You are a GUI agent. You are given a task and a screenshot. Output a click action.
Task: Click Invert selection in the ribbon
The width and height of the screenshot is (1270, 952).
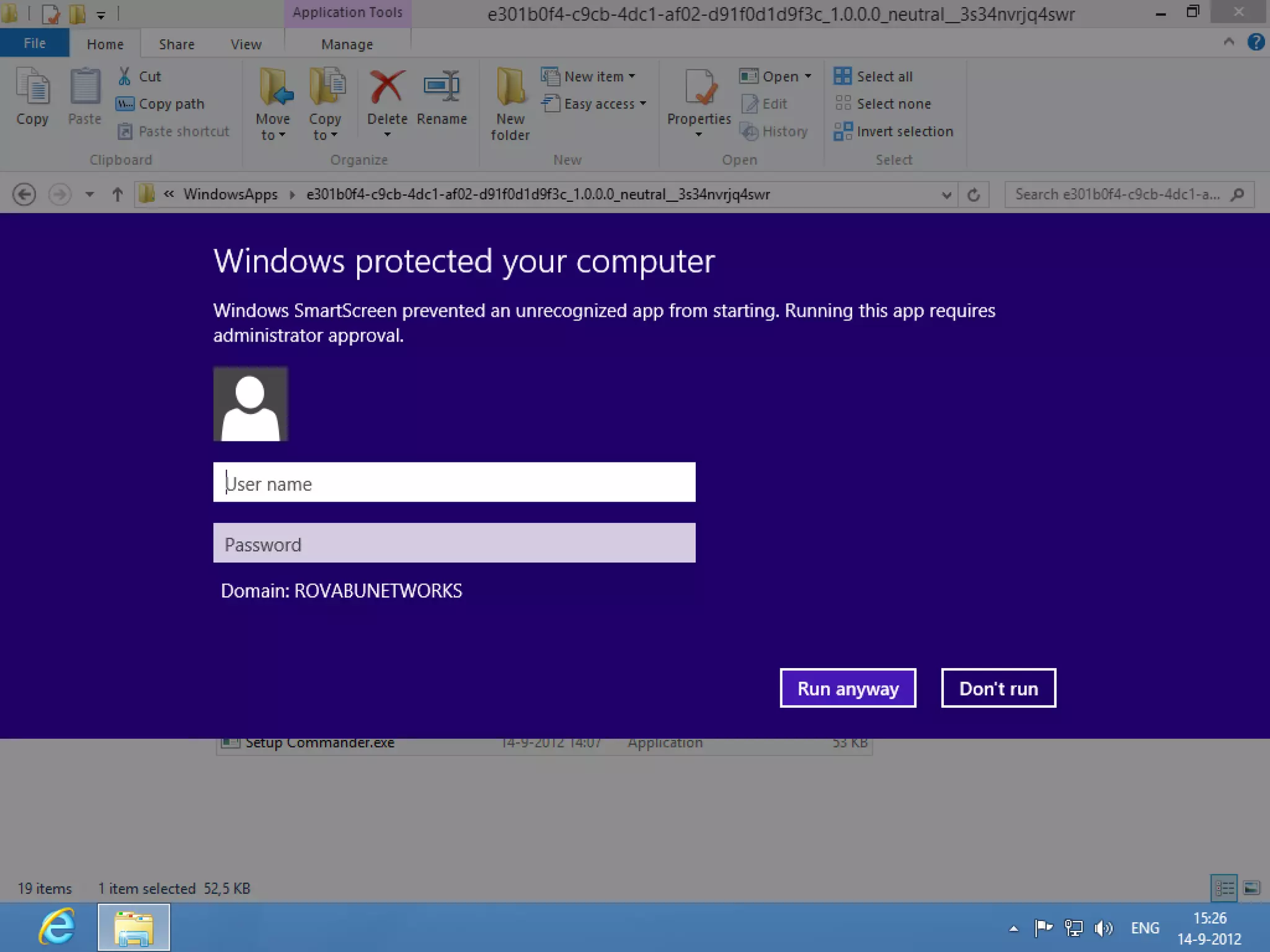pyautogui.click(x=894, y=131)
